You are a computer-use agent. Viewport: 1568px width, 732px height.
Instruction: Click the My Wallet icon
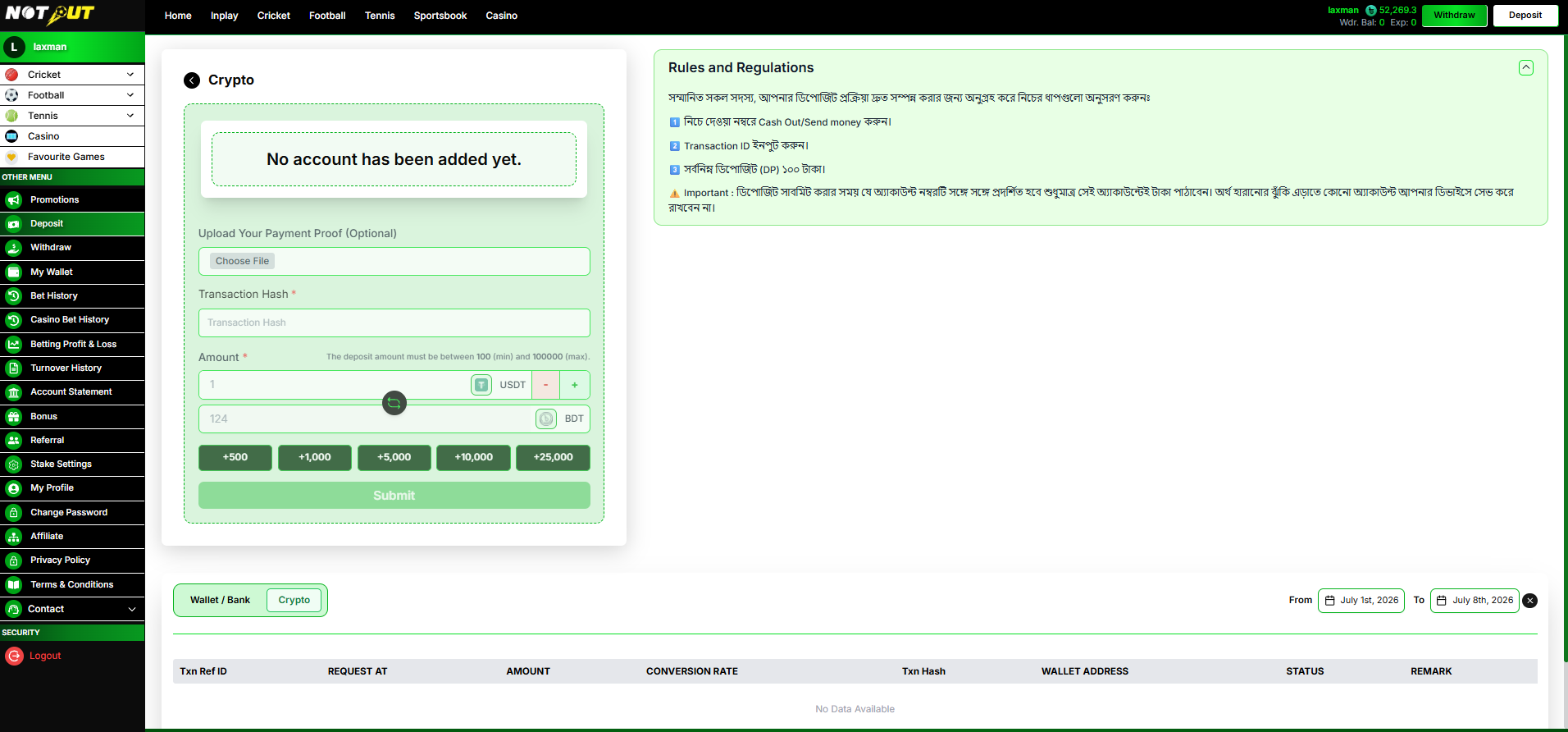click(x=14, y=272)
